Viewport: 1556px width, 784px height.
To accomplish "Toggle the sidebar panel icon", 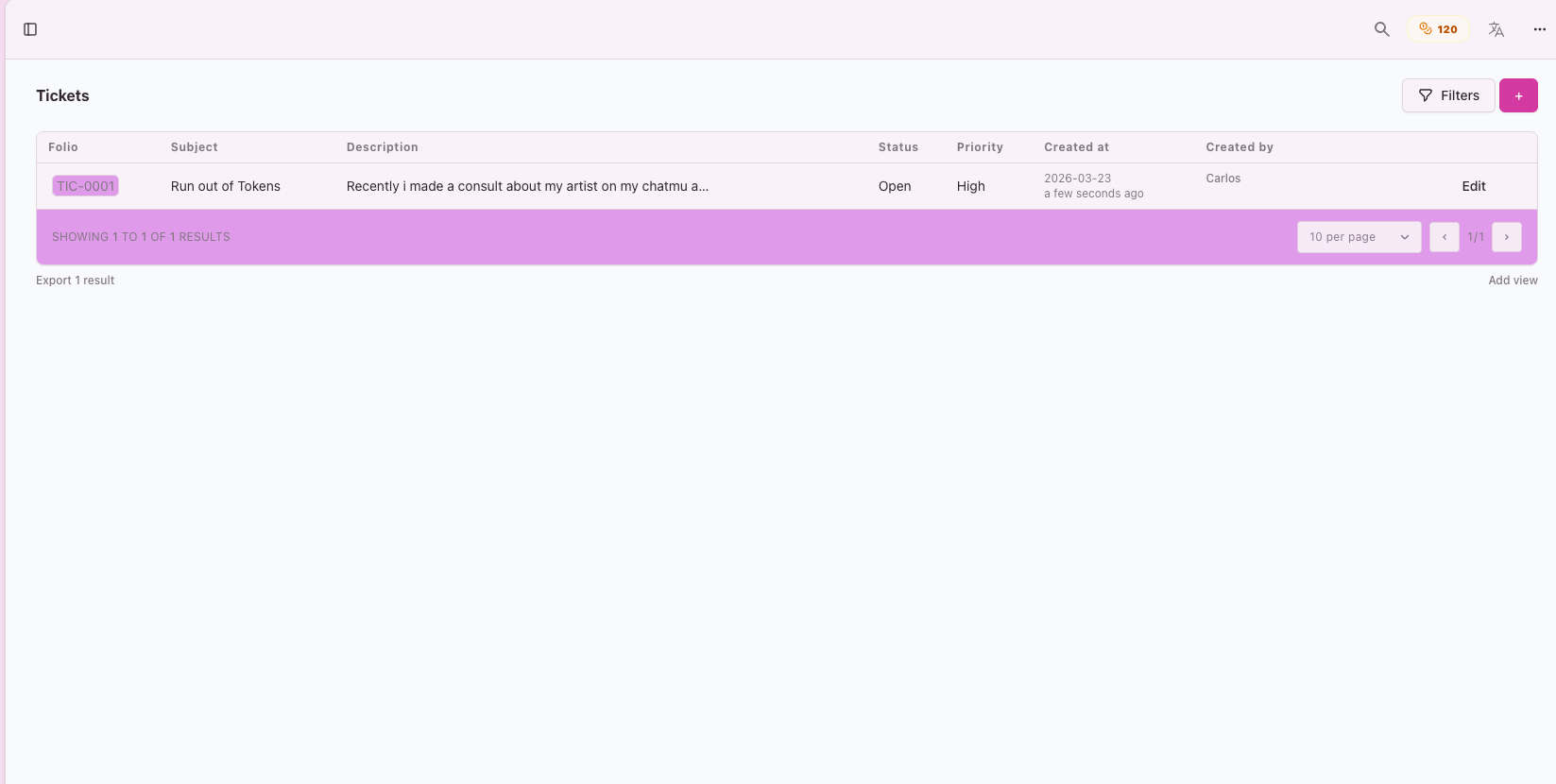I will (x=30, y=29).
